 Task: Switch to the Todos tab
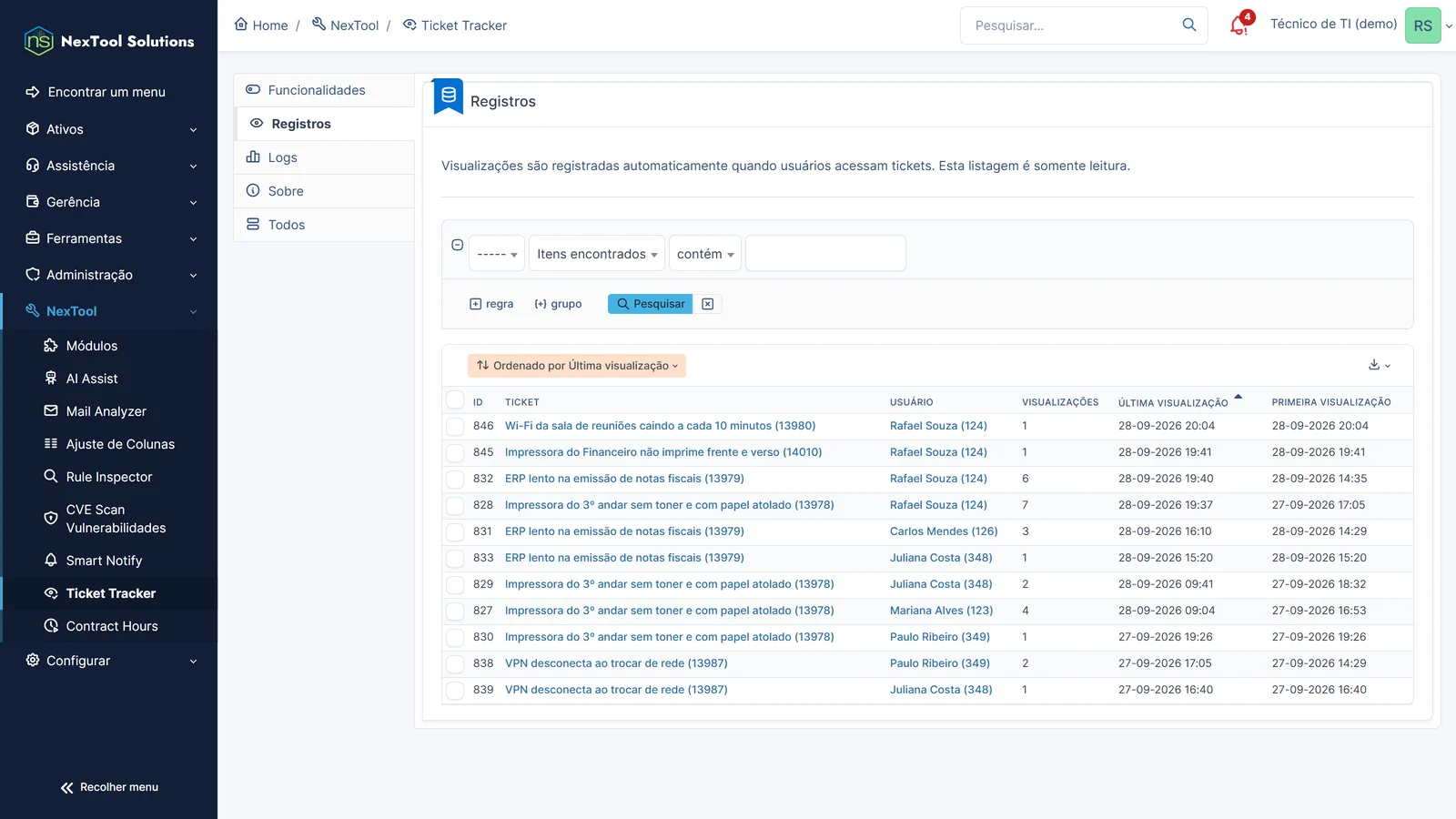pos(324,225)
